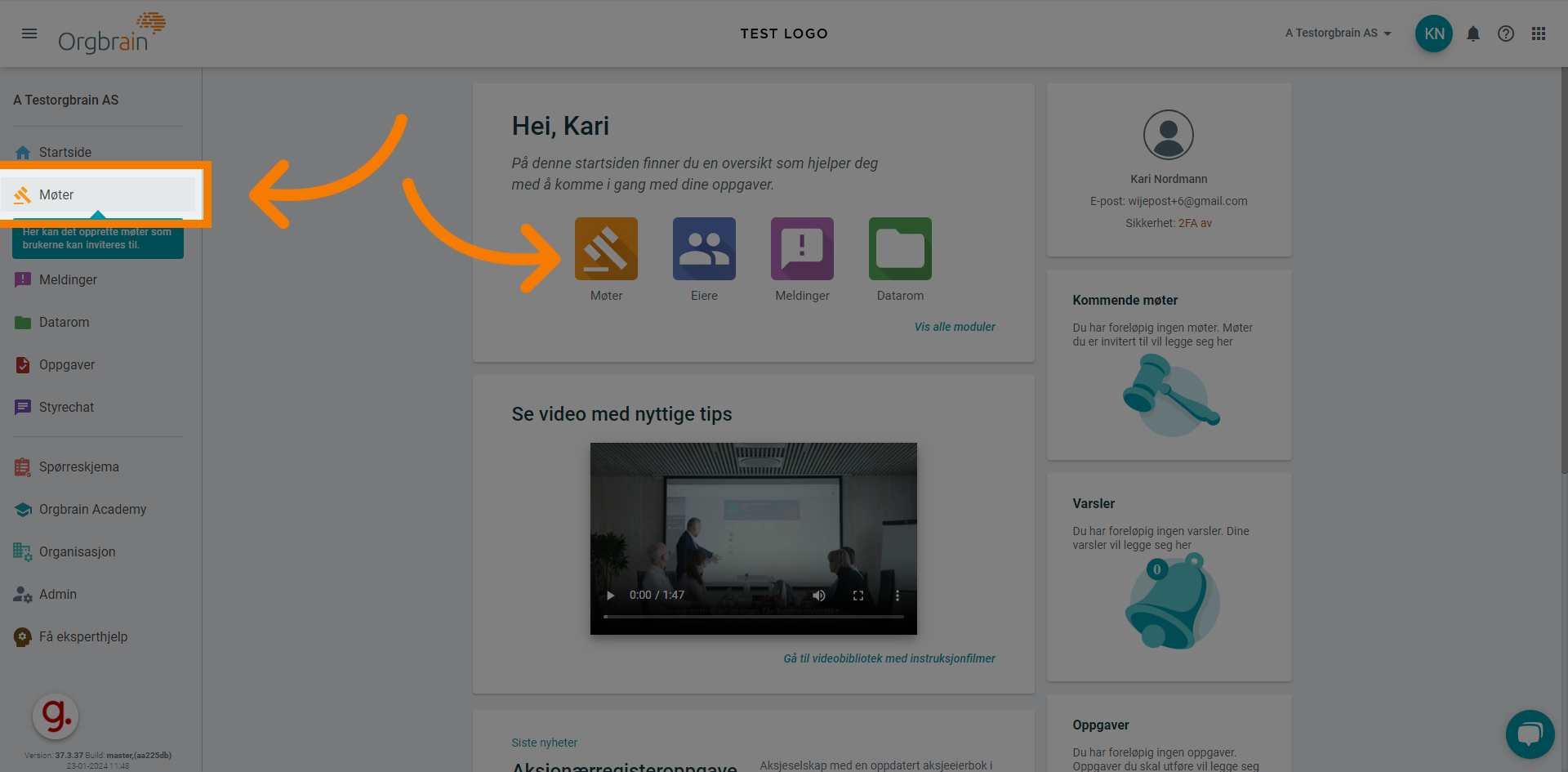This screenshot has width=1568, height=772.
Task: Open the video more-options menu
Action: click(897, 596)
